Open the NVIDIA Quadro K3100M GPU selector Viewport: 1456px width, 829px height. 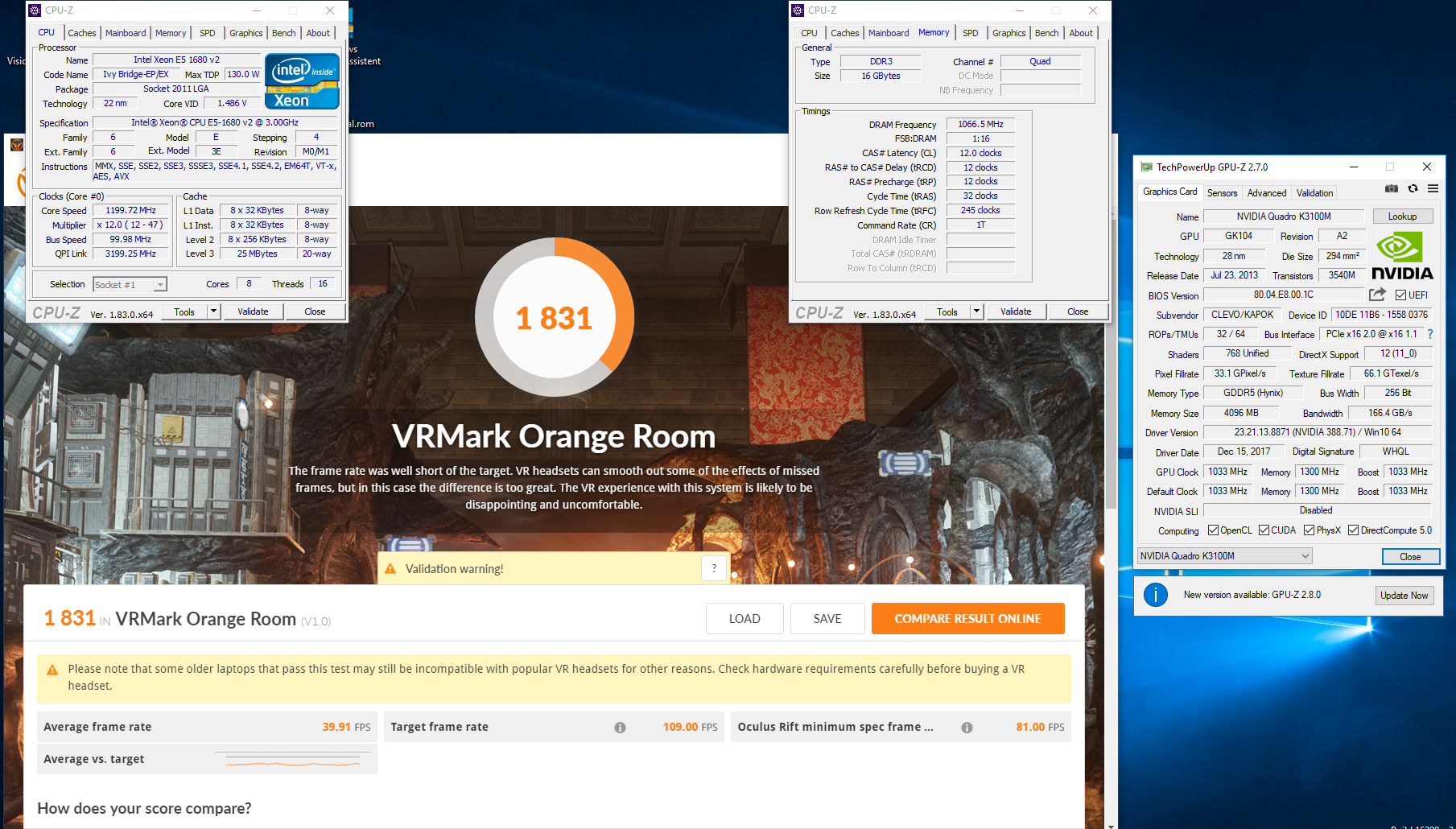pos(1224,556)
